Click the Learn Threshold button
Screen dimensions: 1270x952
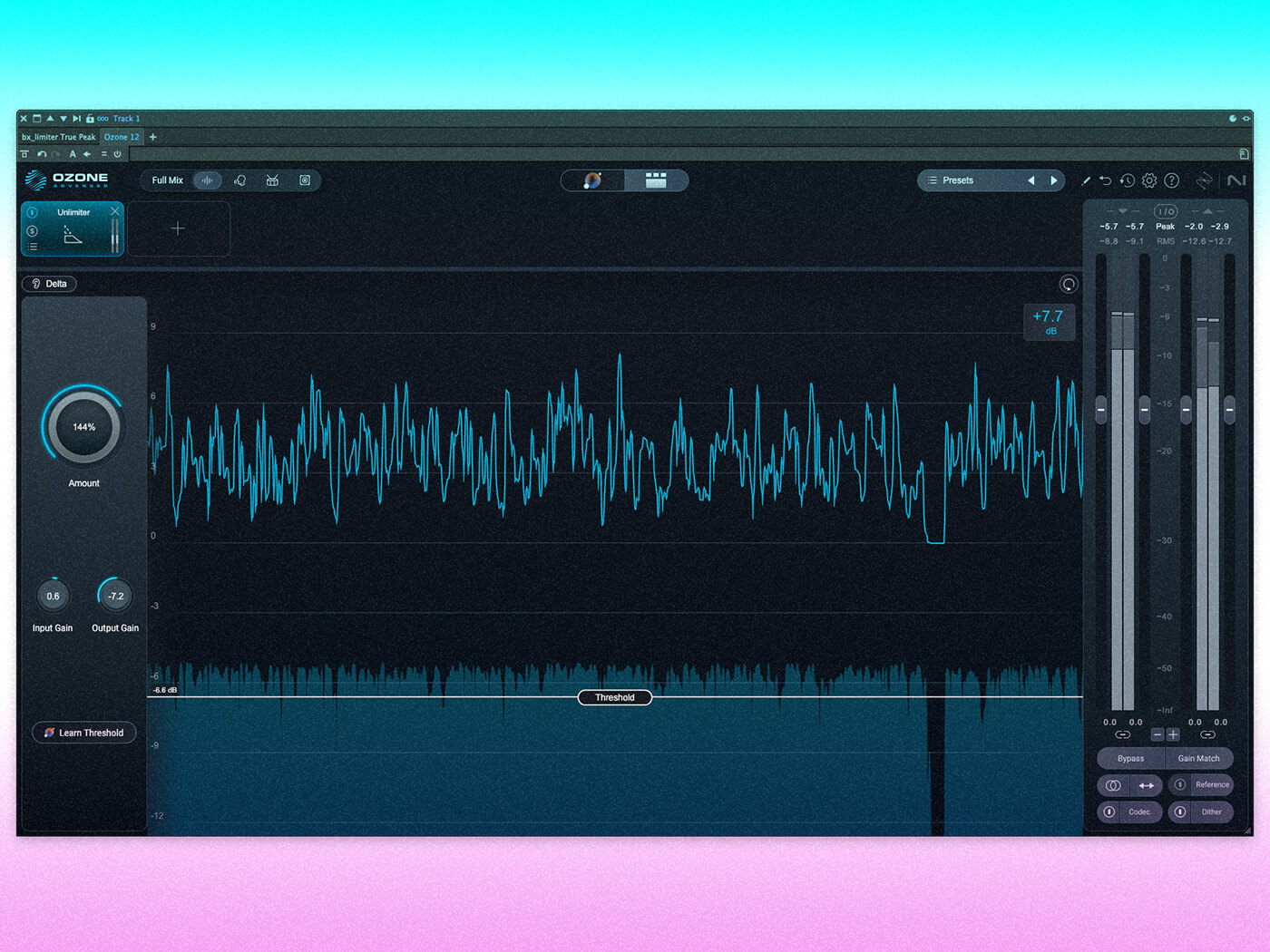pyautogui.click(x=84, y=733)
